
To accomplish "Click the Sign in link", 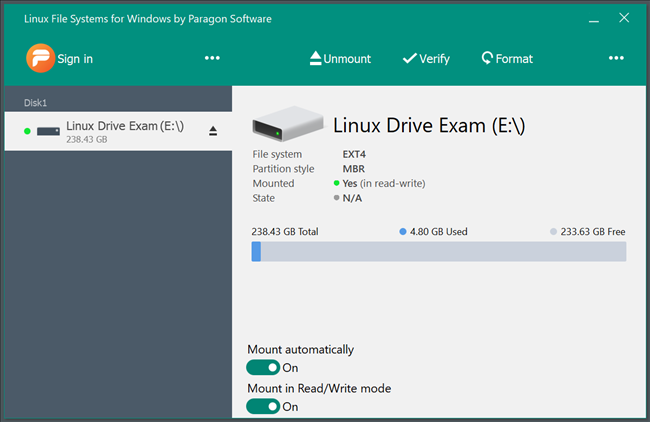I will 75,59.
